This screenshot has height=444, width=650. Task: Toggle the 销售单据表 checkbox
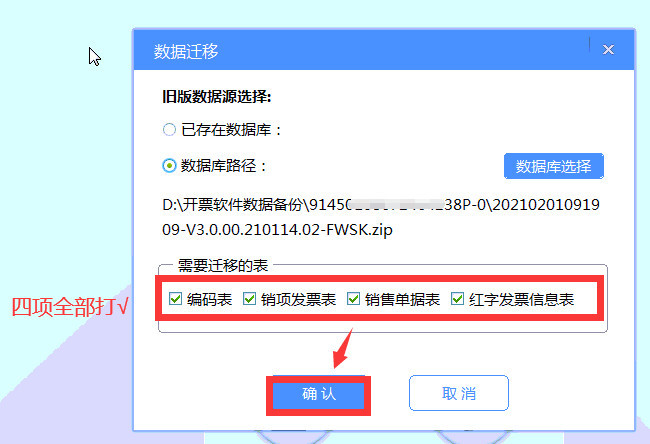353,298
